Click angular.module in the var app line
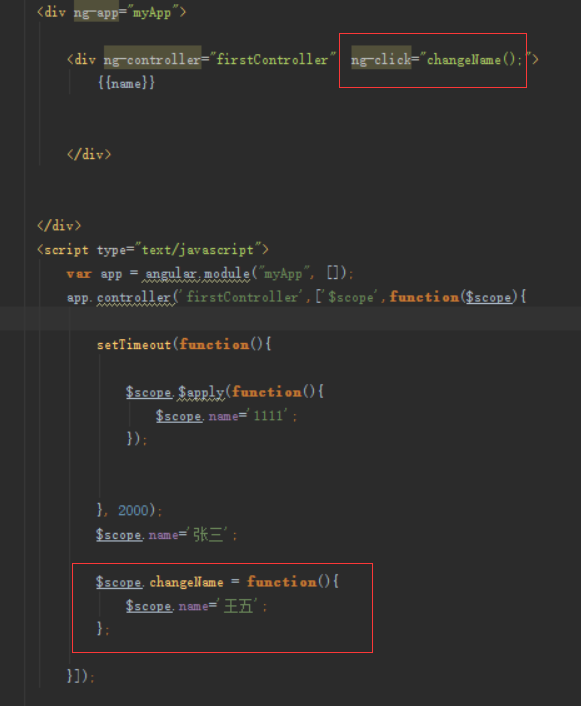The image size is (581, 706). click(197, 273)
